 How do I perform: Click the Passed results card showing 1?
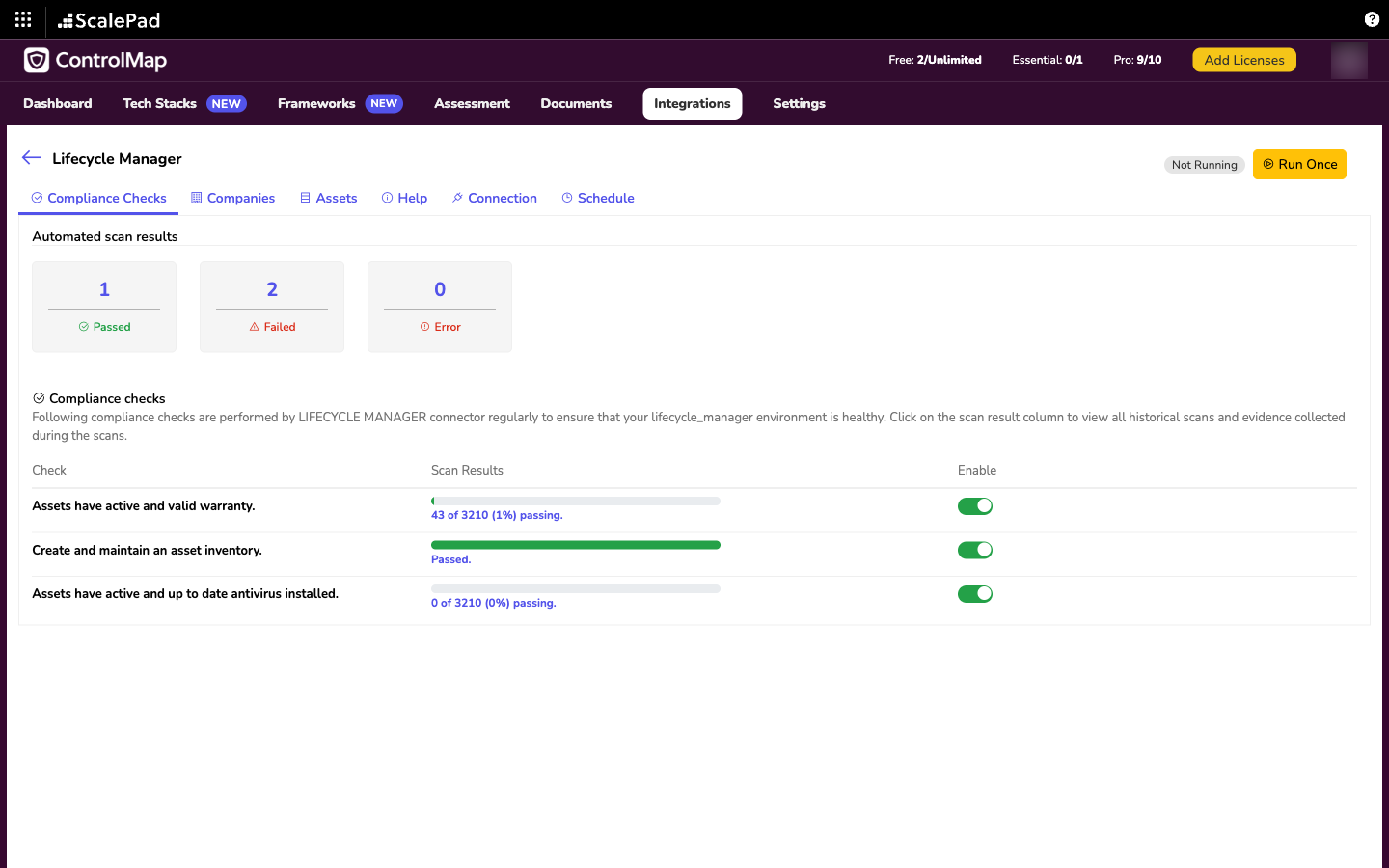click(x=104, y=307)
